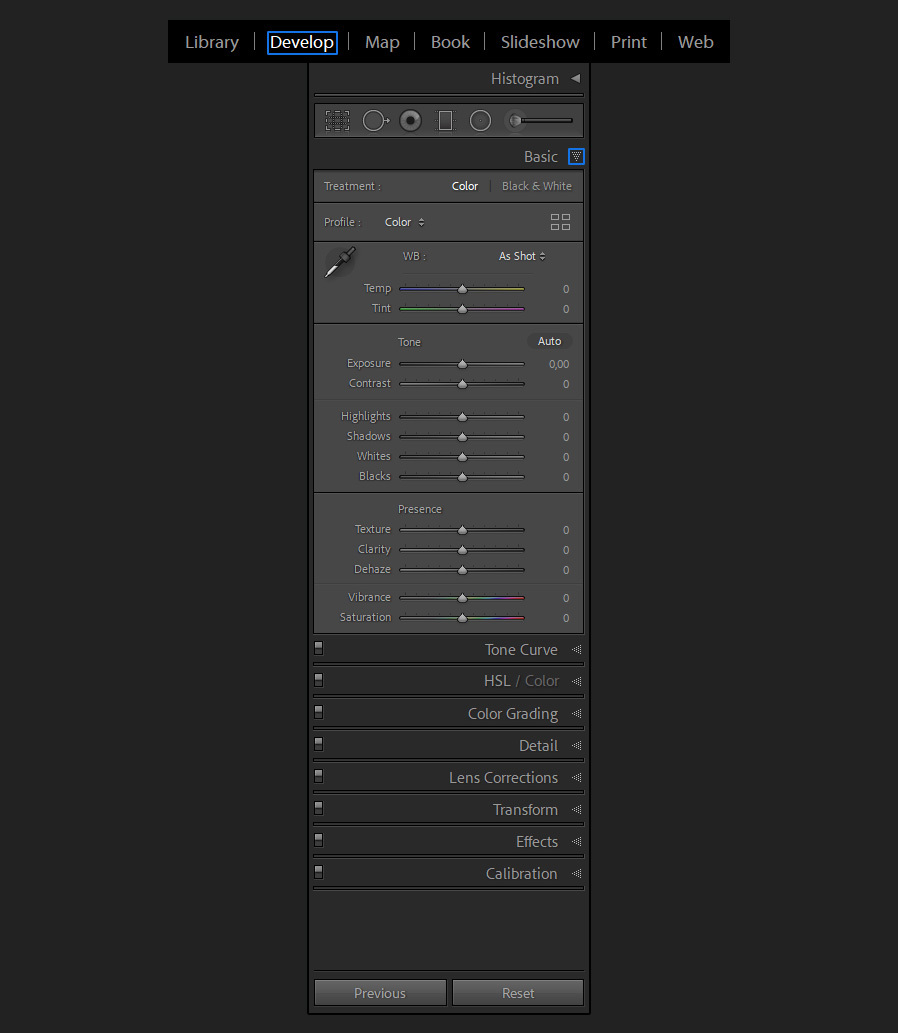Select the Spot Removal tool
Viewport: 898px width, 1033px height.
click(x=376, y=121)
